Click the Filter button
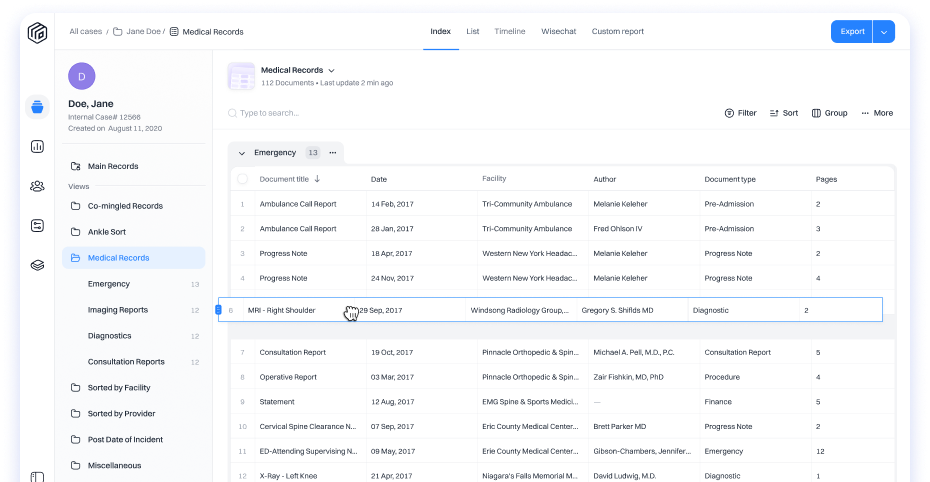Image resolution: width=930 pixels, height=482 pixels. pos(741,113)
